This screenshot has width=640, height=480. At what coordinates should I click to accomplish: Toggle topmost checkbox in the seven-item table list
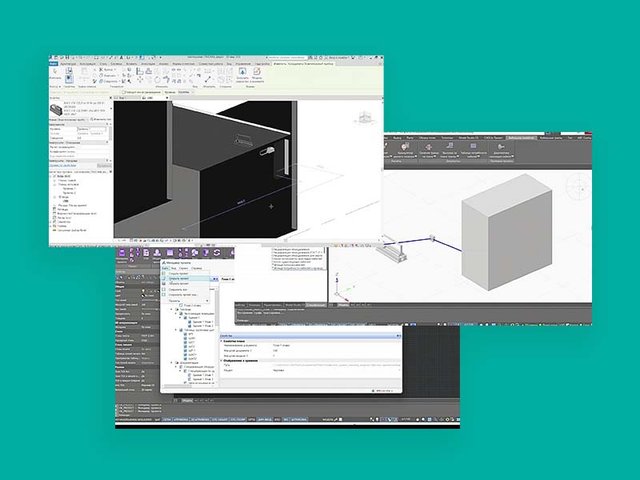click(186, 334)
